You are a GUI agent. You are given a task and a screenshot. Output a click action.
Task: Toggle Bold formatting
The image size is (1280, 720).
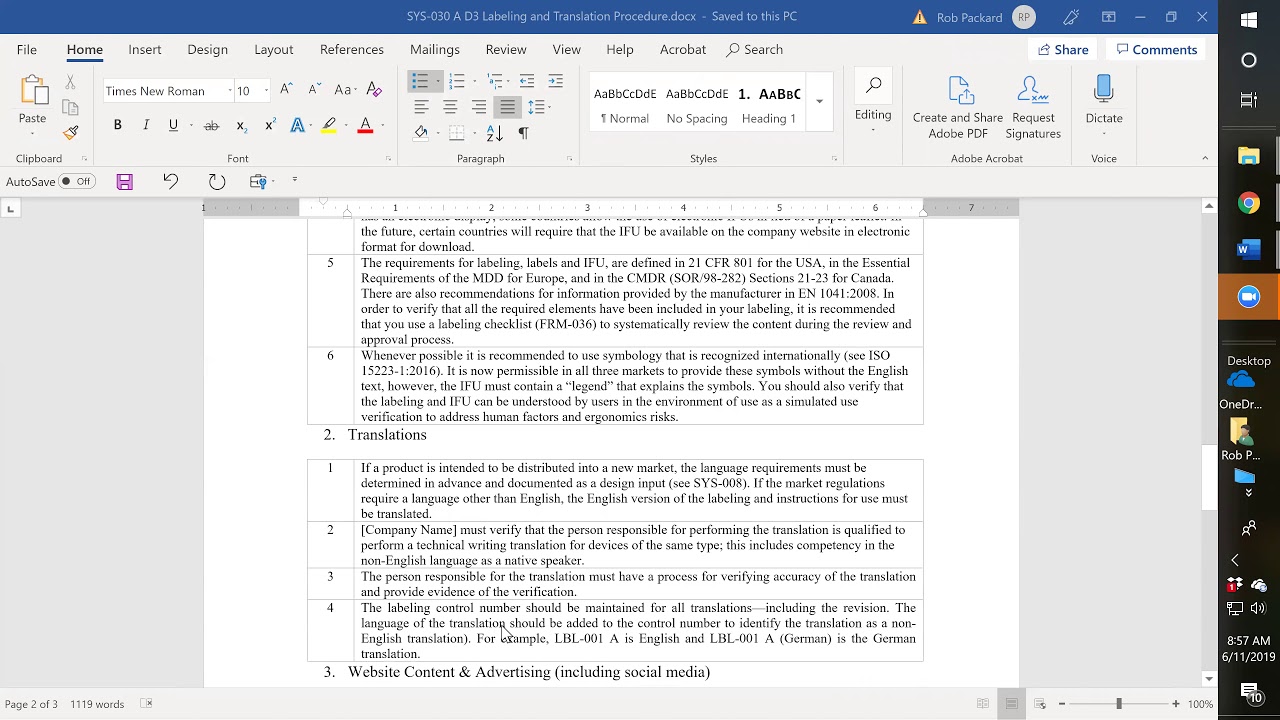pyautogui.click(x=117, y=125)
